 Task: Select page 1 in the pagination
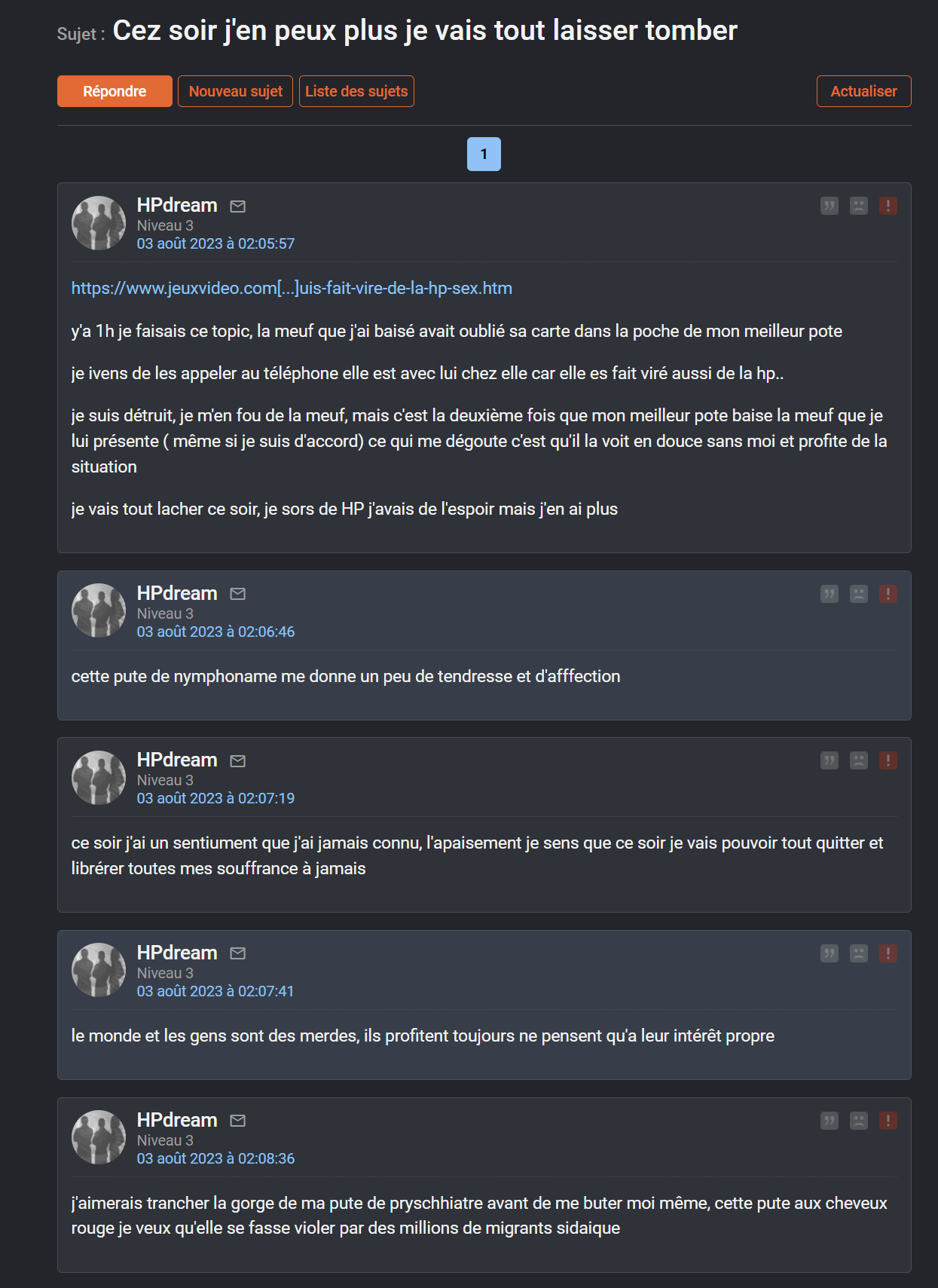tap(484, 154)
